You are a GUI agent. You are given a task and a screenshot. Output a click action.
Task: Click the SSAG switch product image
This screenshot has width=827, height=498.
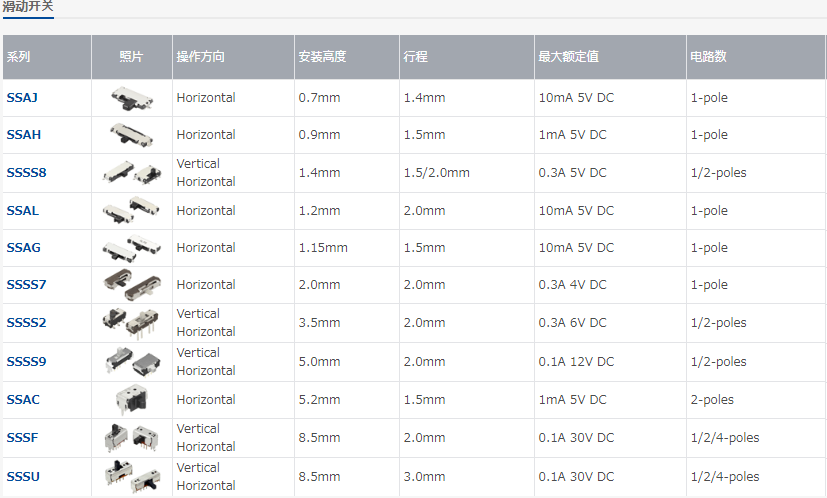point(130,248)
